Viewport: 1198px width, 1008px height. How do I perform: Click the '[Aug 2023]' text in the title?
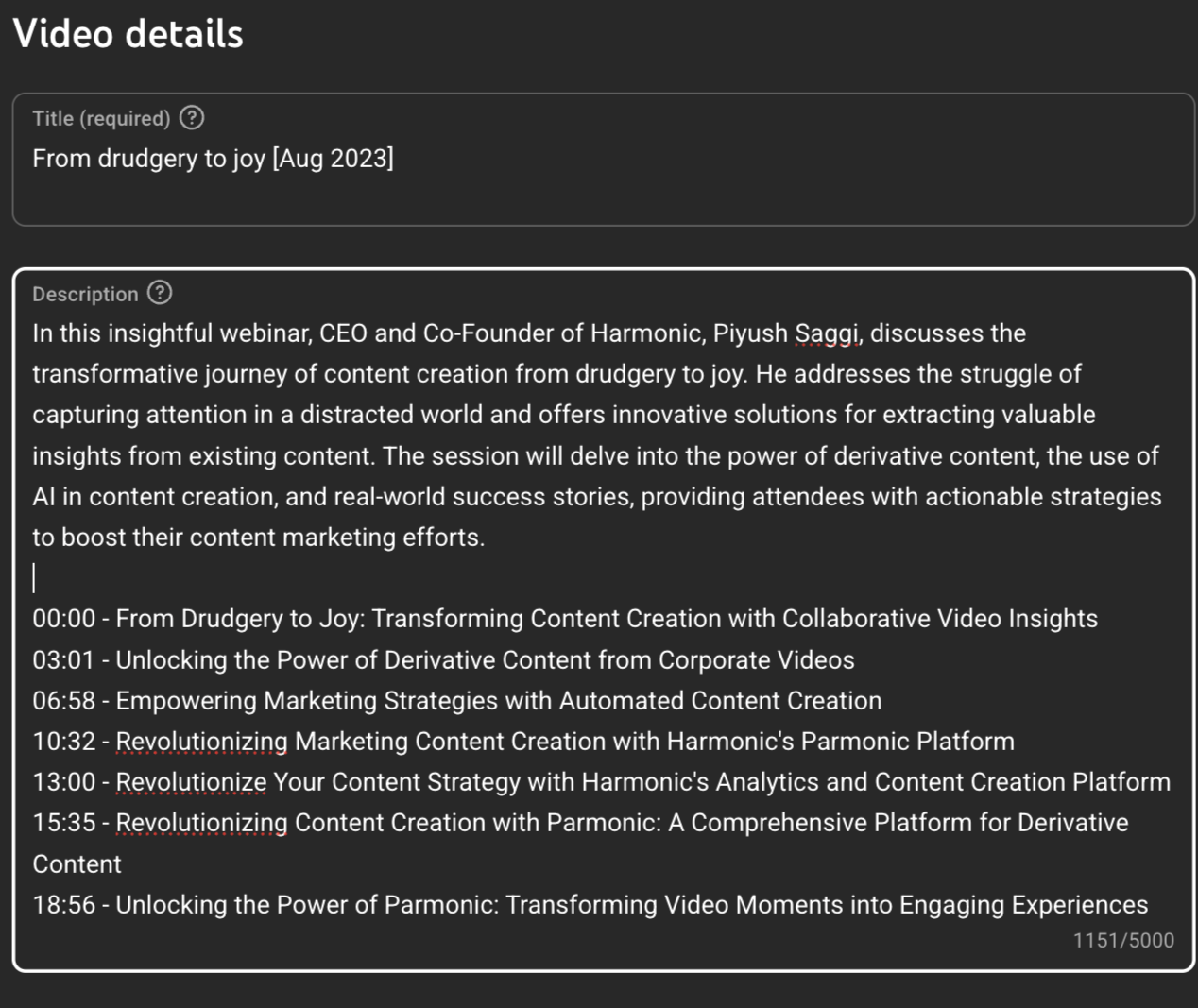333,159
